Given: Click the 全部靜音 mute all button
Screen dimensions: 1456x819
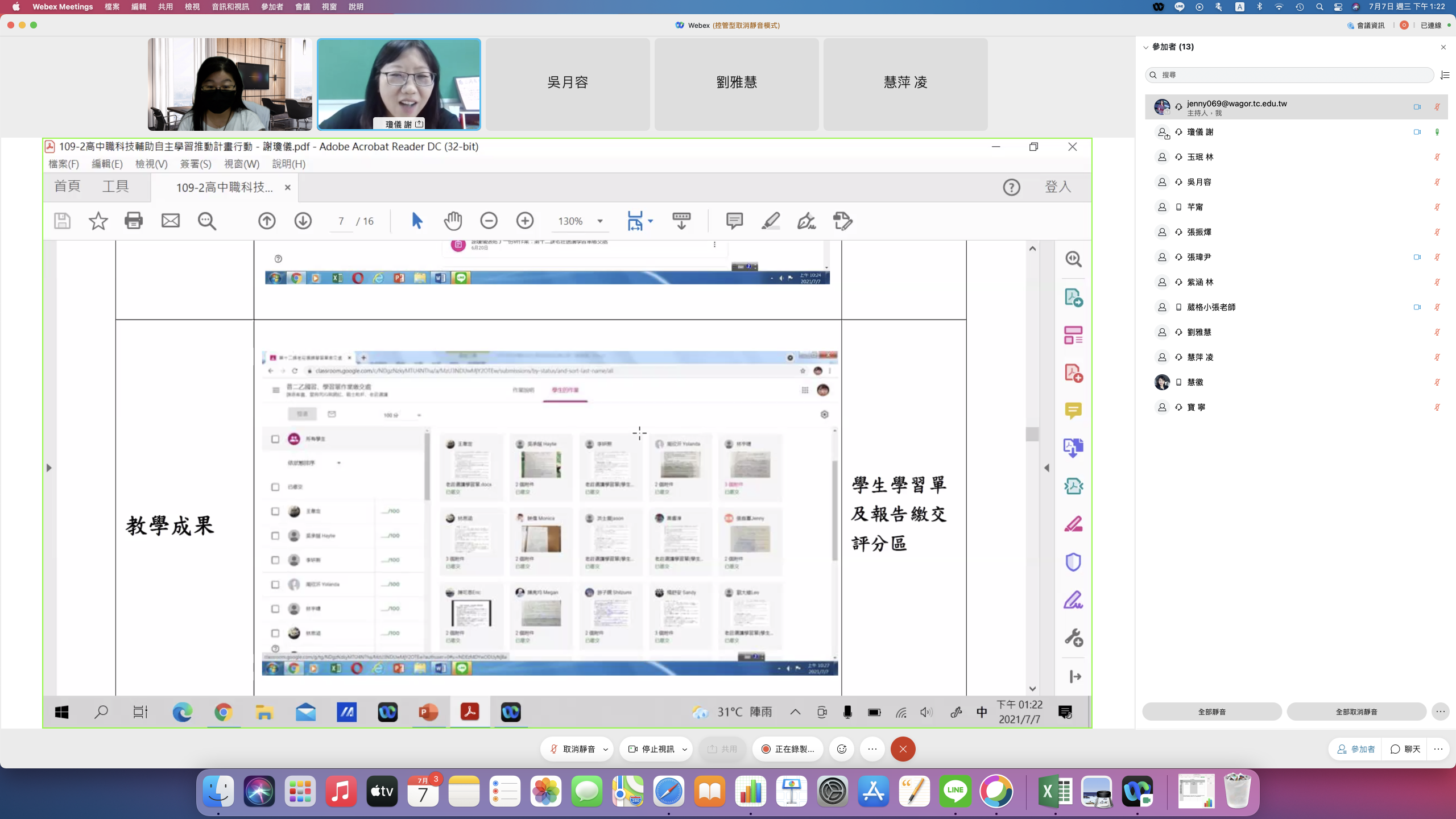Looking at the screenshot, I should pyautogui.click(x=1211, y=712).
